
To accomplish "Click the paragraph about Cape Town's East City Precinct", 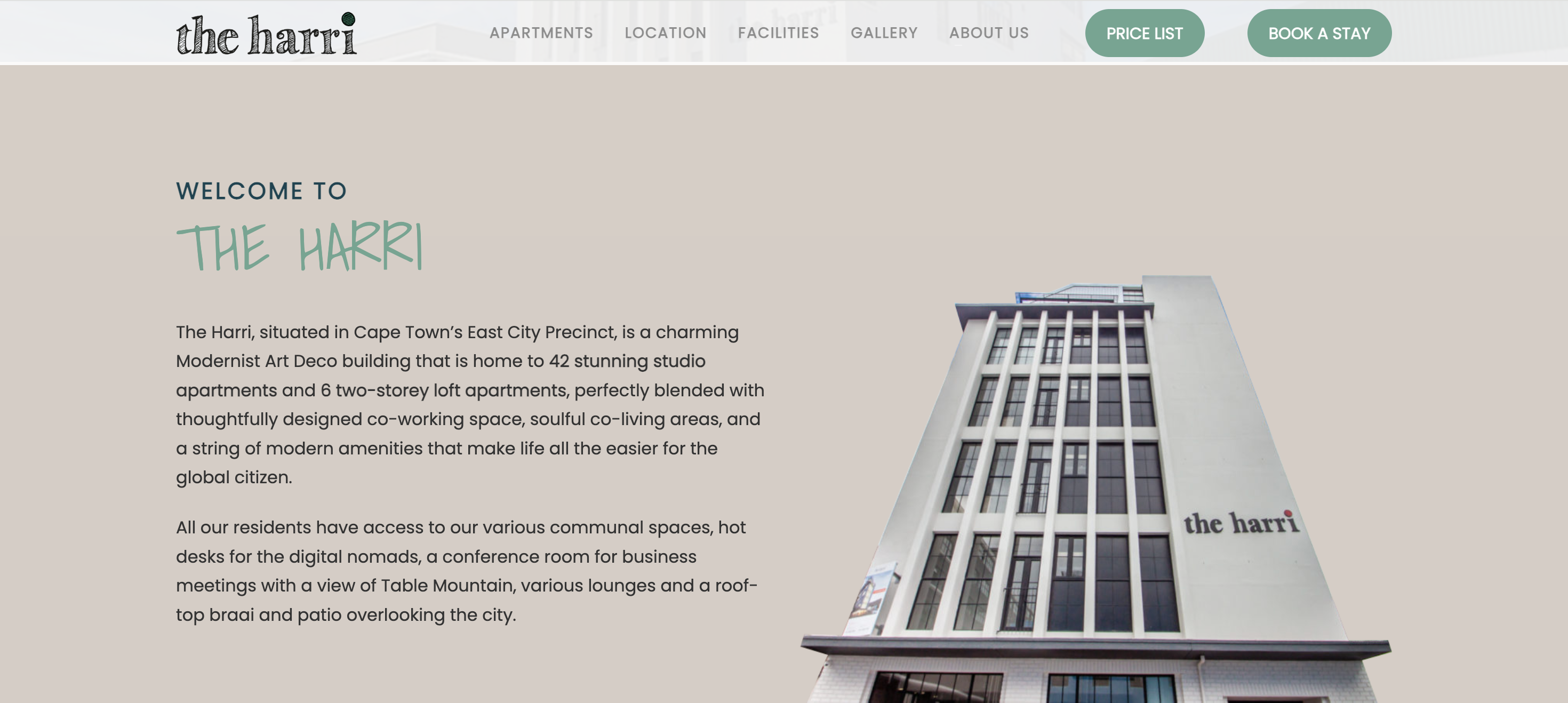I will [470, 405].
